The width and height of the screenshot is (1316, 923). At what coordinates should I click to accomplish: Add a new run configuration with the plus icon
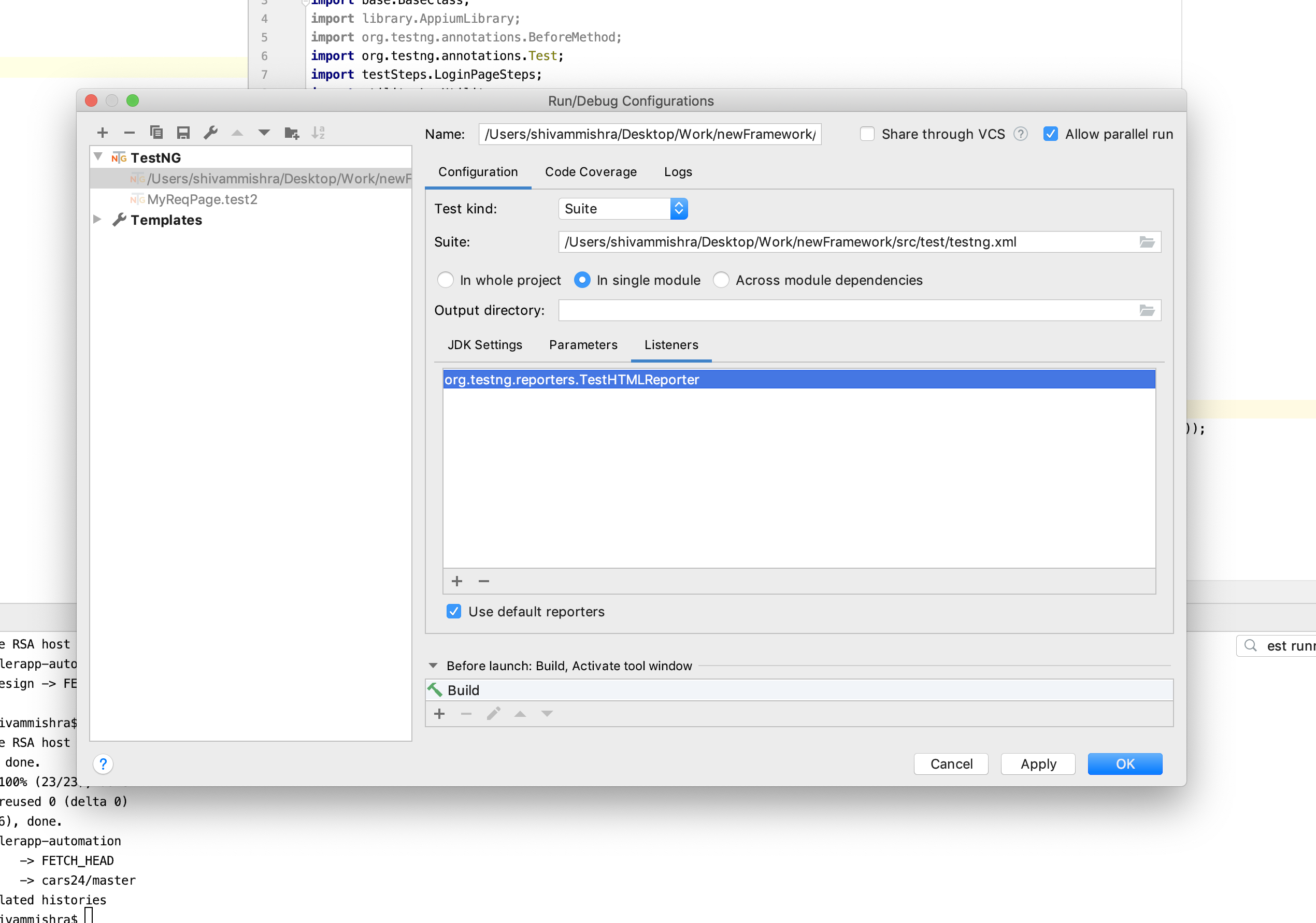click(x=103, y=133)
